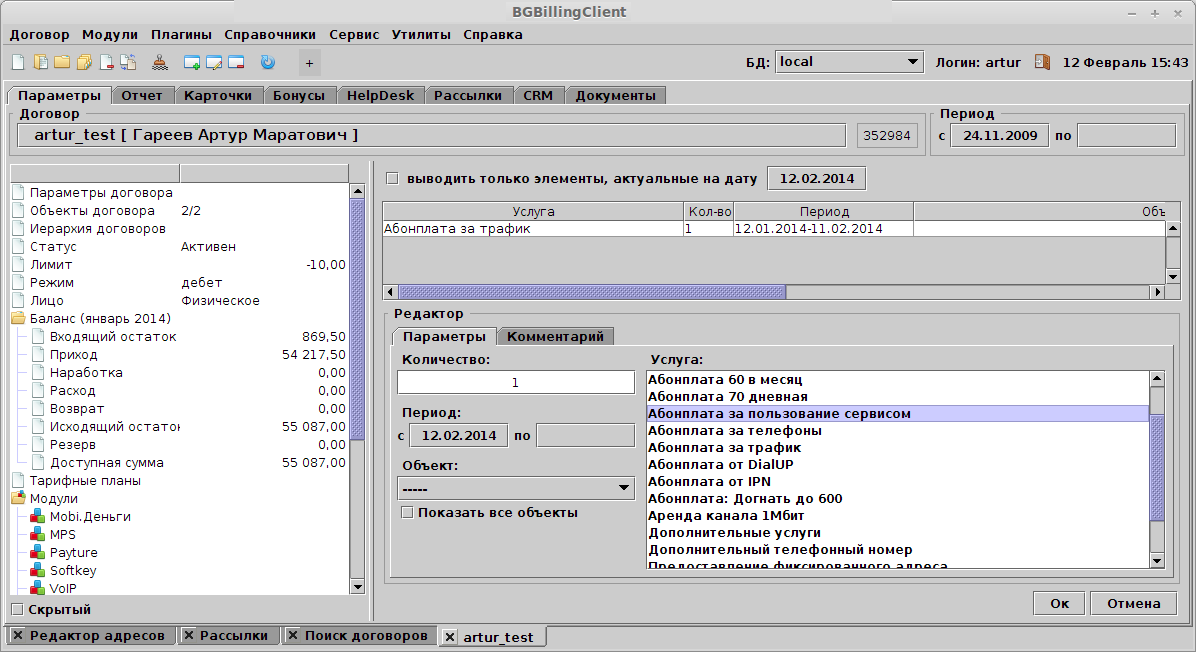Collapse the 'Баланс (январь 2014)' tree folder
Image resolution: width=1196 pixels, height=652 pixels.
coord(19,319)
